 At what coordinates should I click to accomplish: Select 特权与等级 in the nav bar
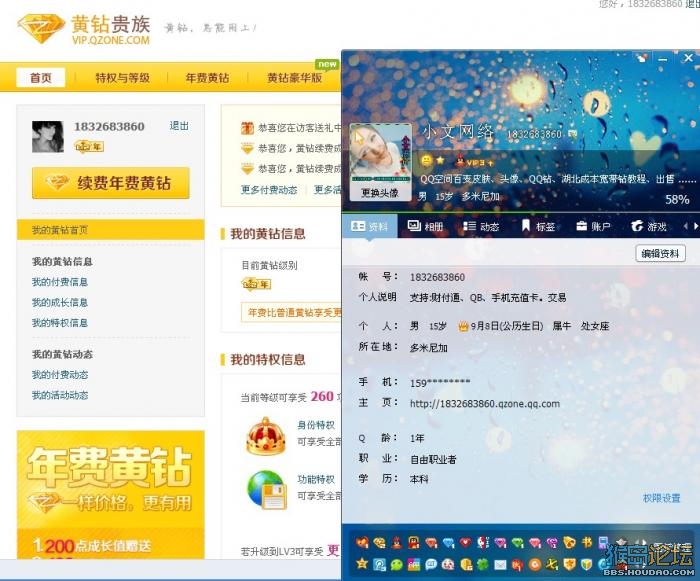pos(122,78)
